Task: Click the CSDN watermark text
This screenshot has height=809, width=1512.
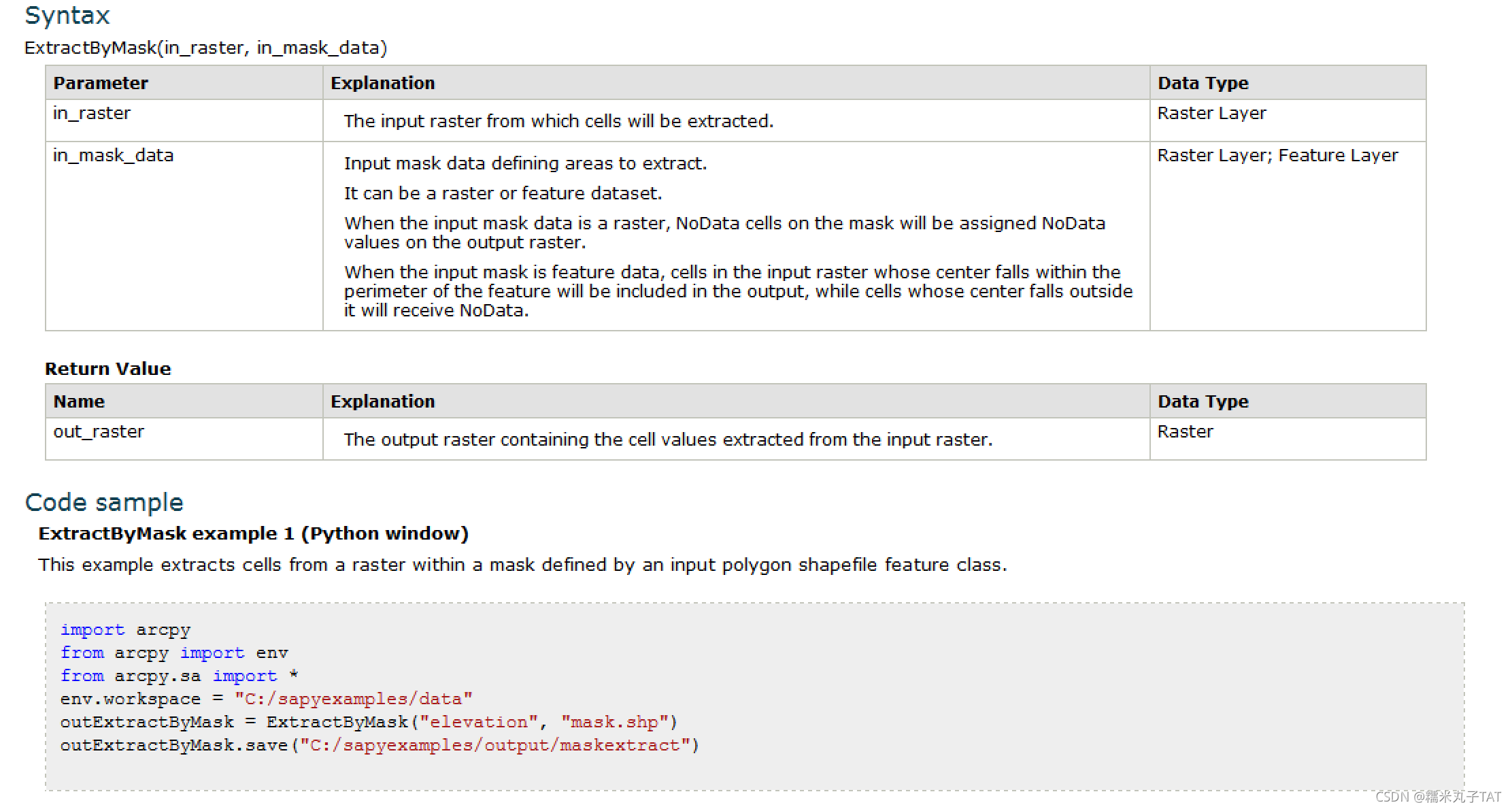Action: (1437, 797)
